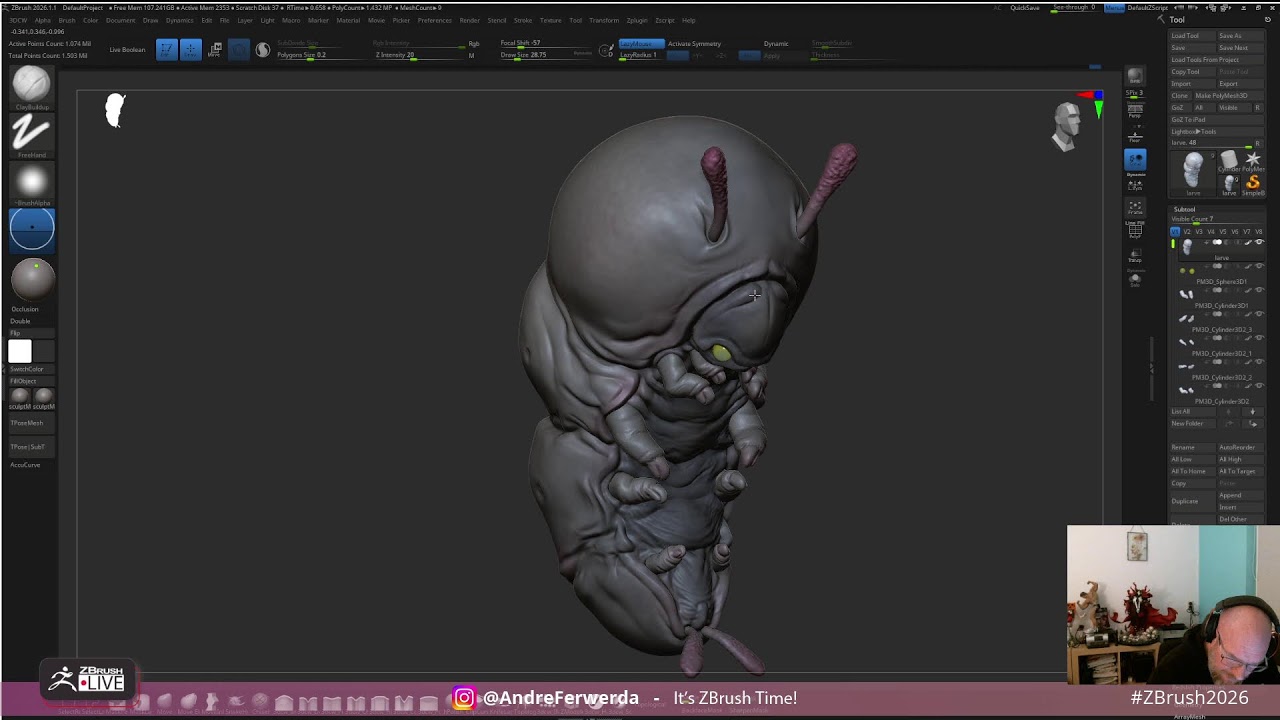The width and height of the screenshot is (1280, 720).
Task: Collapse the Subtool section header
Action: (1185, 209)
